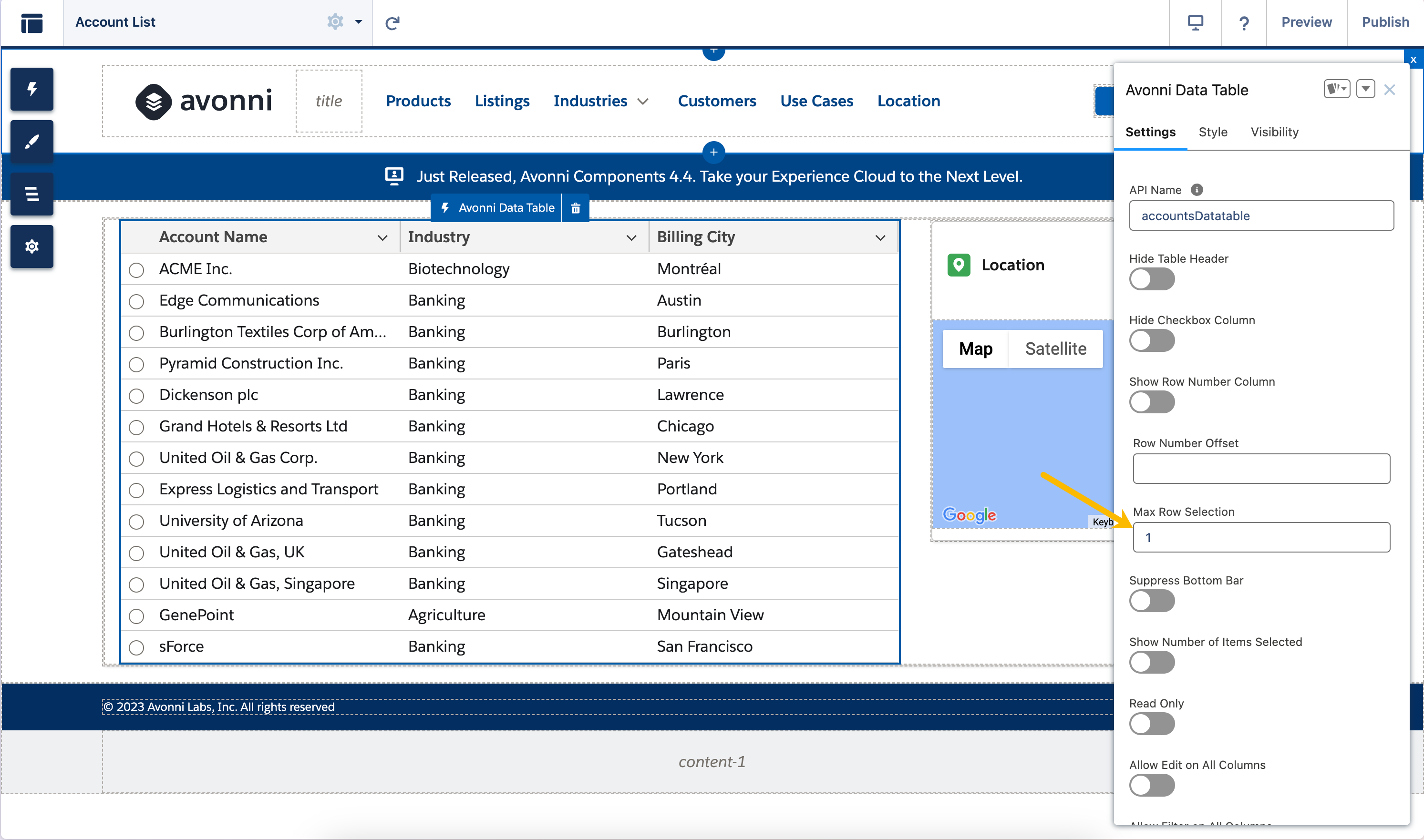Open the sidebar Settings gear

[x=31, y=247]
